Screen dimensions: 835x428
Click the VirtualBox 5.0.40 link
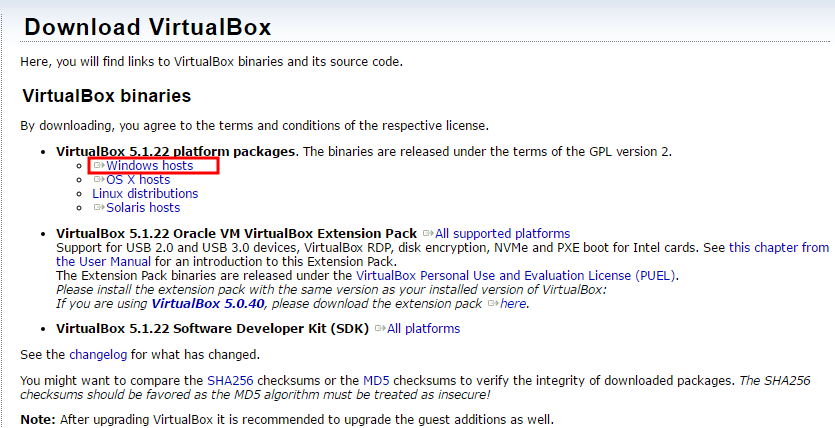click(208, 304)
